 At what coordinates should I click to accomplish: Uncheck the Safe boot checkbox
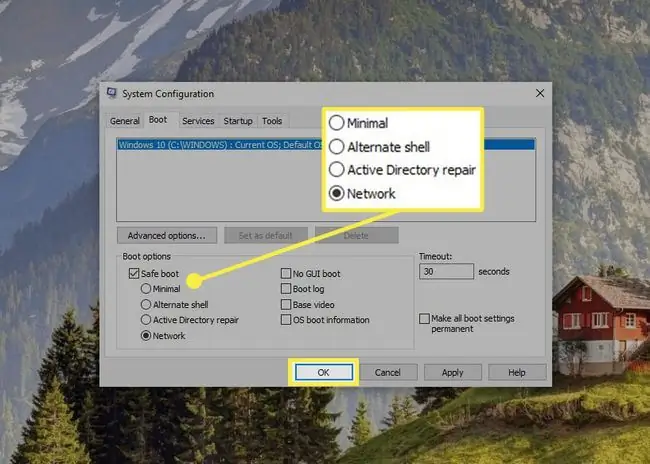click(x=134, y=274)
